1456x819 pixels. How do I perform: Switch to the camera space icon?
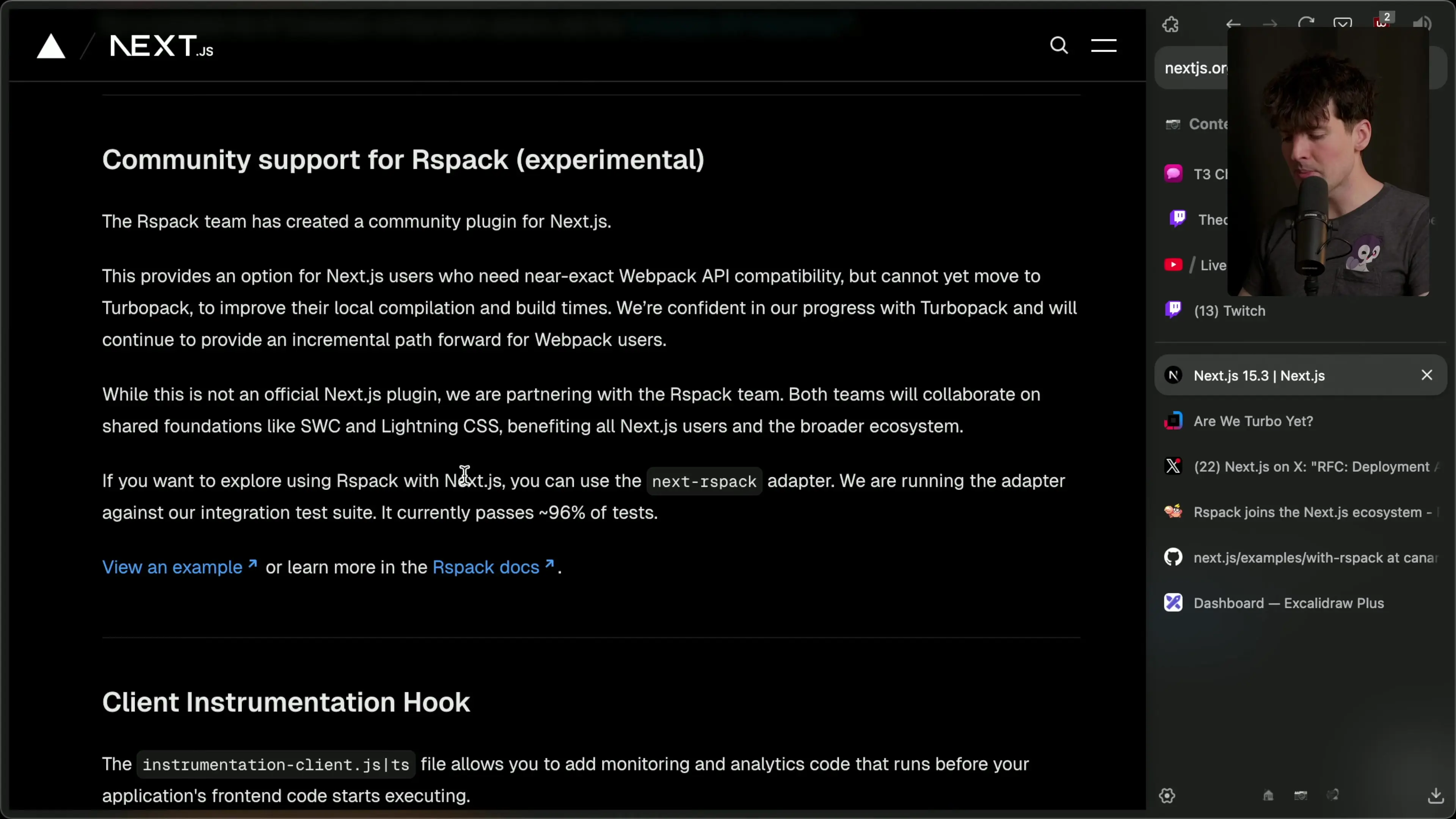point(1301,796)
